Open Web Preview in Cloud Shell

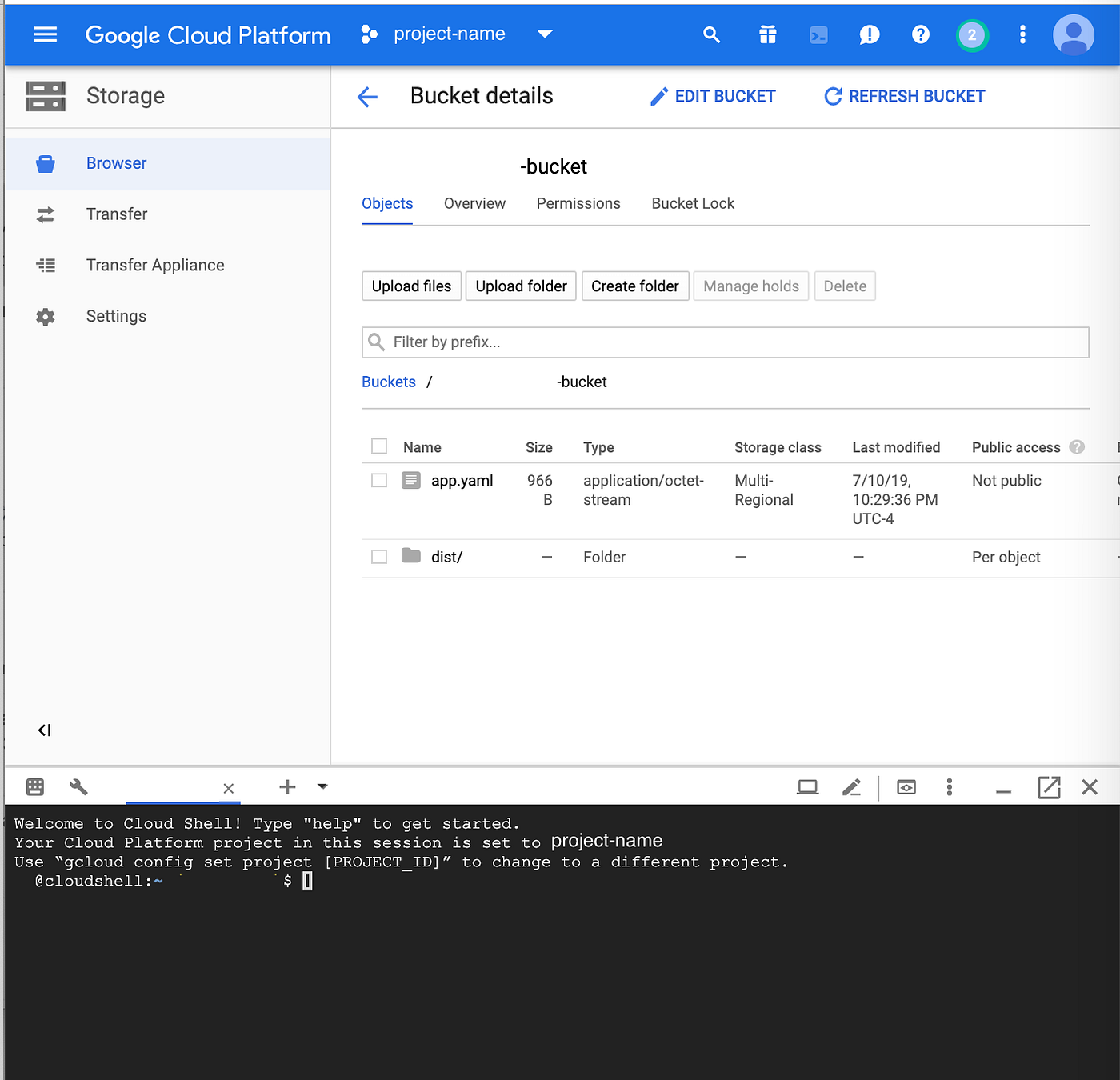tap(906, 787)
